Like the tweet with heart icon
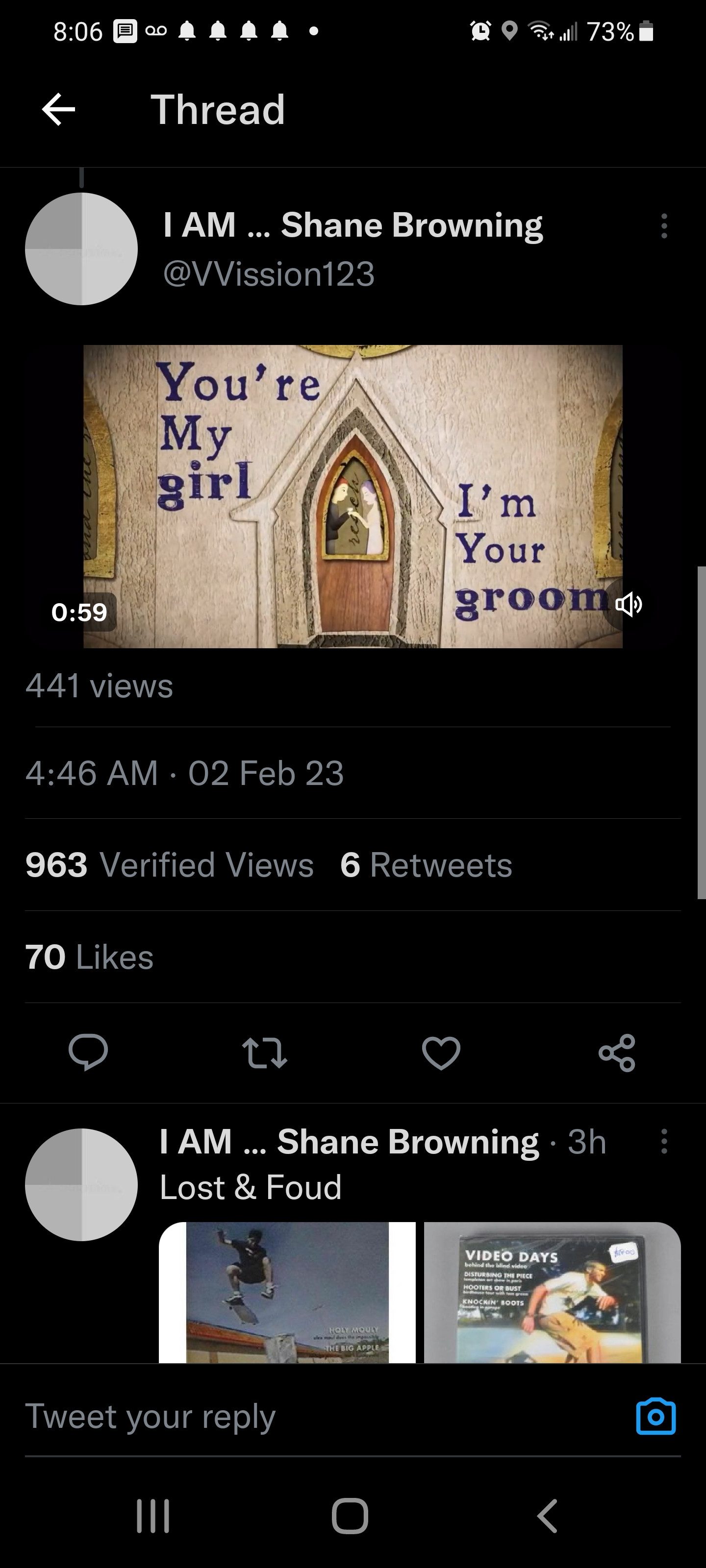This screenshot has width=706, height=1568. (441, 1053)
